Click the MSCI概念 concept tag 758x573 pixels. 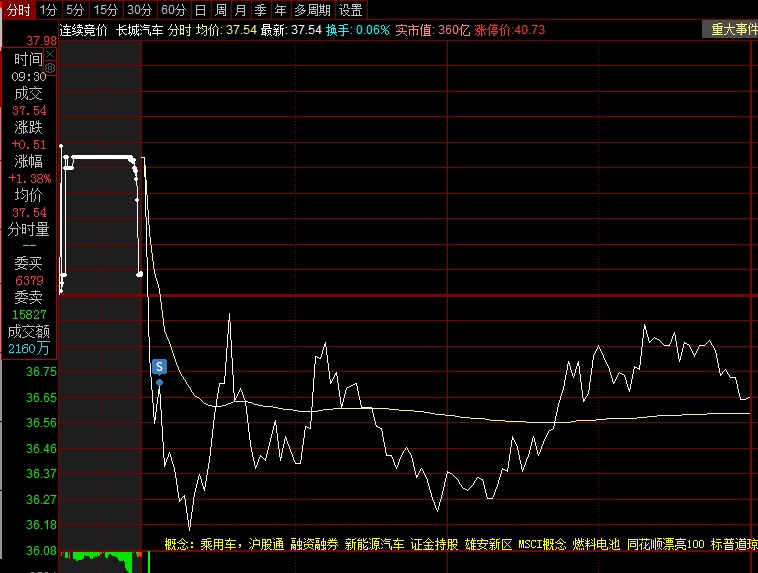tap(542, 544)
